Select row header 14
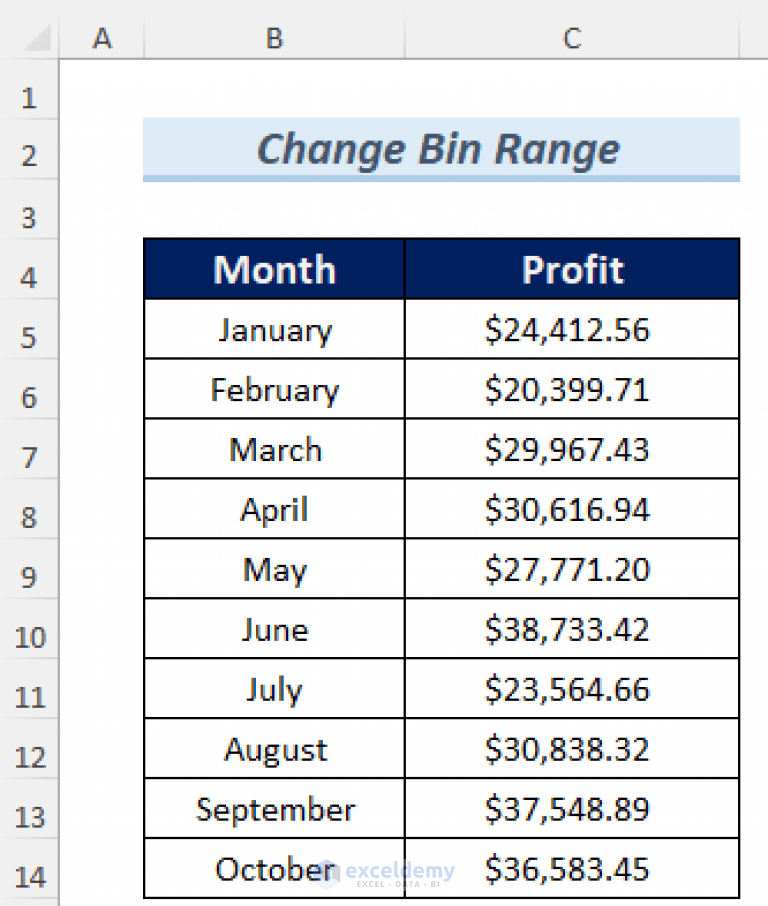 tap(30, 877)
